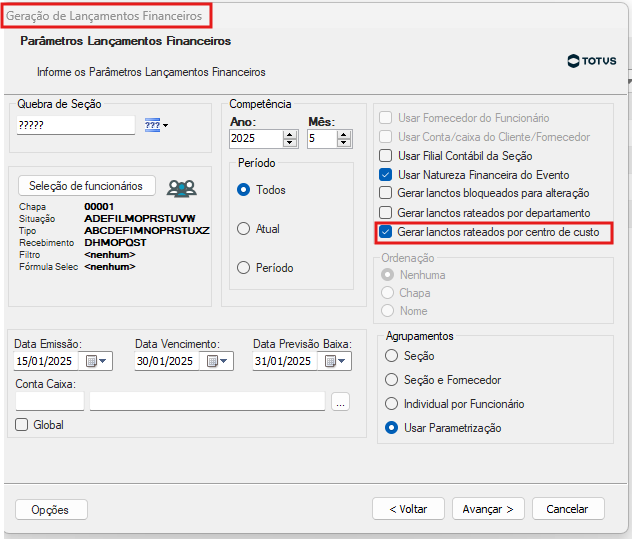This screenshot has height=539, width=632.
Task: Uncheck Usar Natureza Financeira do Evento
Action: pyautogui.click(x=386, y=174)
